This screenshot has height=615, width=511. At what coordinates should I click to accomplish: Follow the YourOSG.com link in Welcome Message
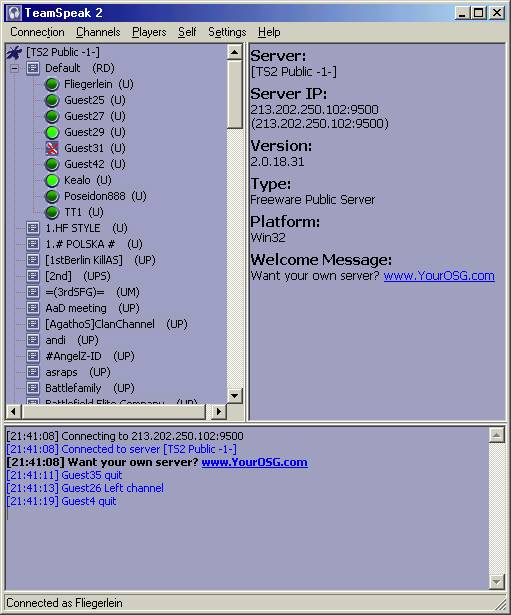point(439,276)
